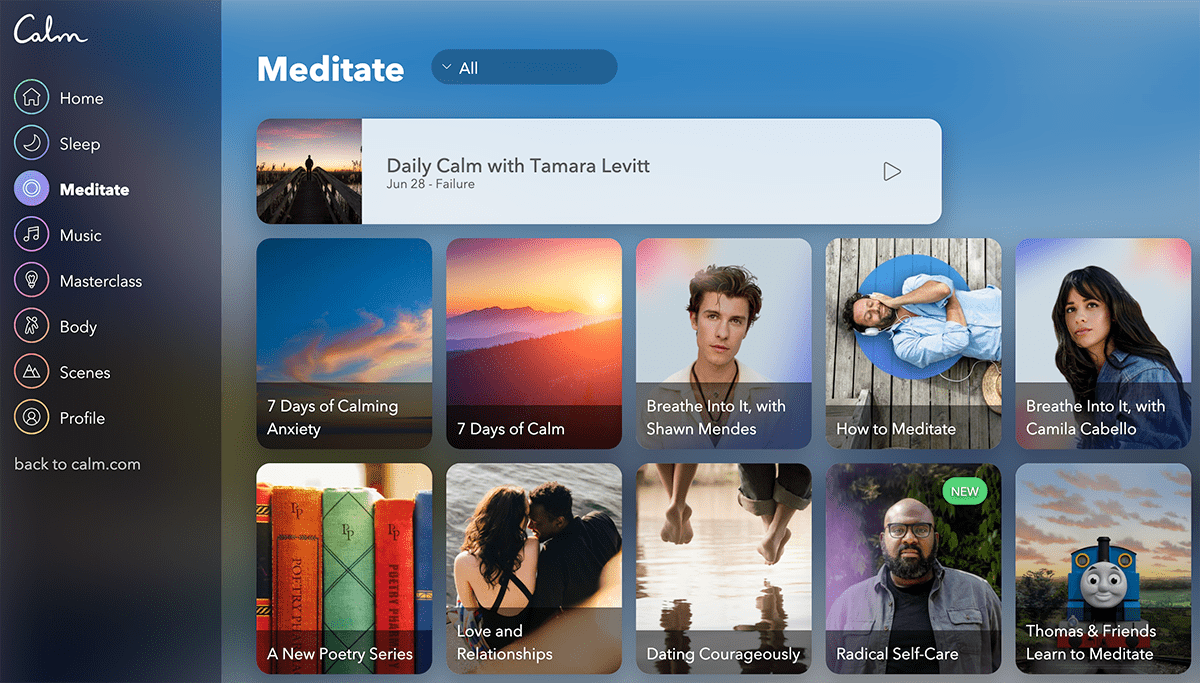Click the Scenes mountain icon
Viewport: 1200px width, 683px height.
32,372
